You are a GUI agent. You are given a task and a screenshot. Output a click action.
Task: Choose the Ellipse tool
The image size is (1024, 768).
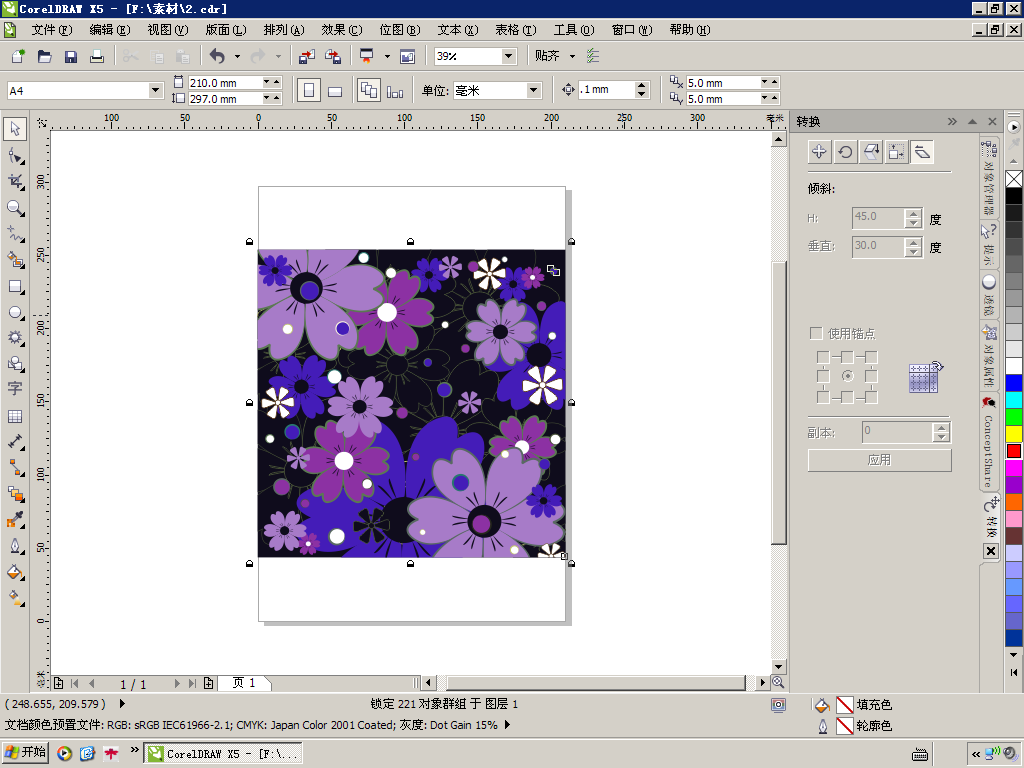(x=15, y=312)
